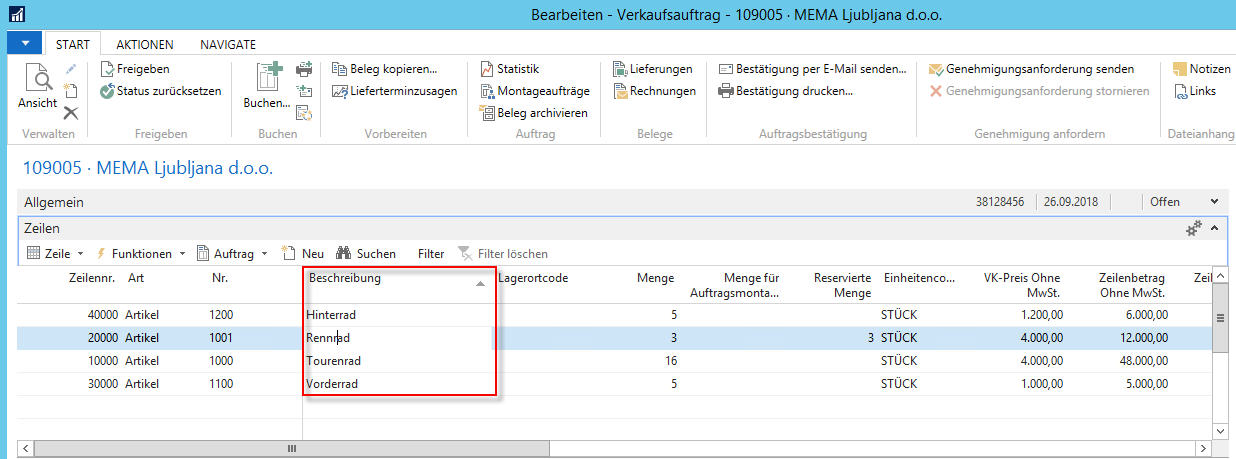
Task: Select line number 10000
Action: click(102, 361)
